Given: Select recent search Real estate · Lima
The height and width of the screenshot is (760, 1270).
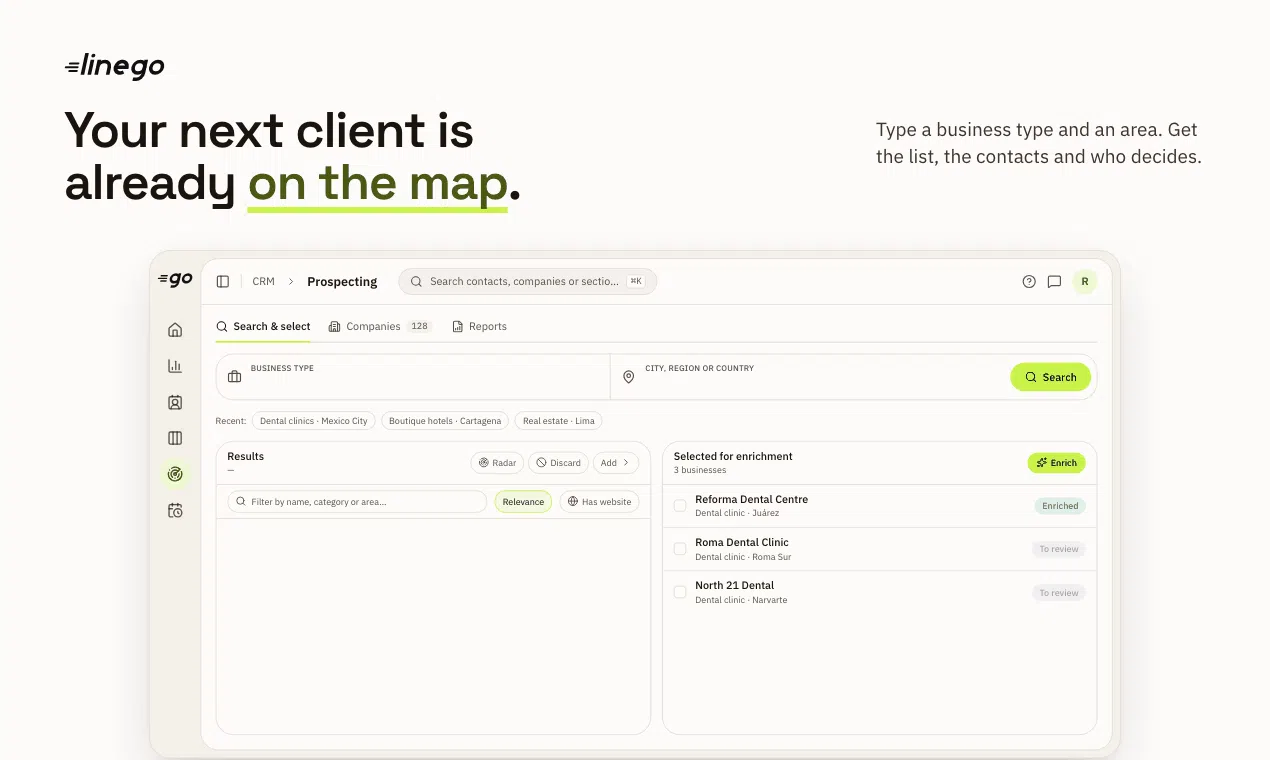Looking at the screenshot, I should [x=559, y=421].
